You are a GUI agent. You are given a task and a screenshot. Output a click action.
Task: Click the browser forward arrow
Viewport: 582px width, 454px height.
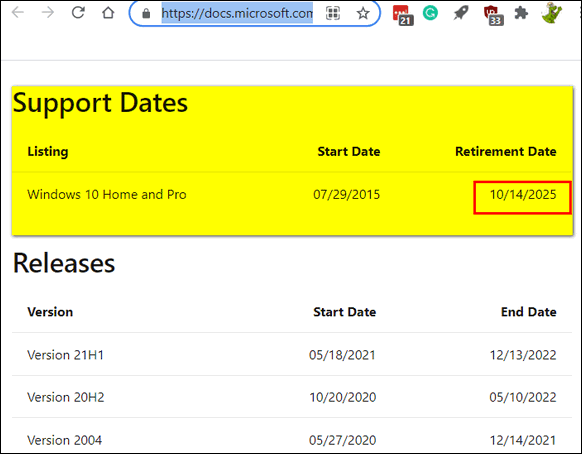click(x=48, y=13)
